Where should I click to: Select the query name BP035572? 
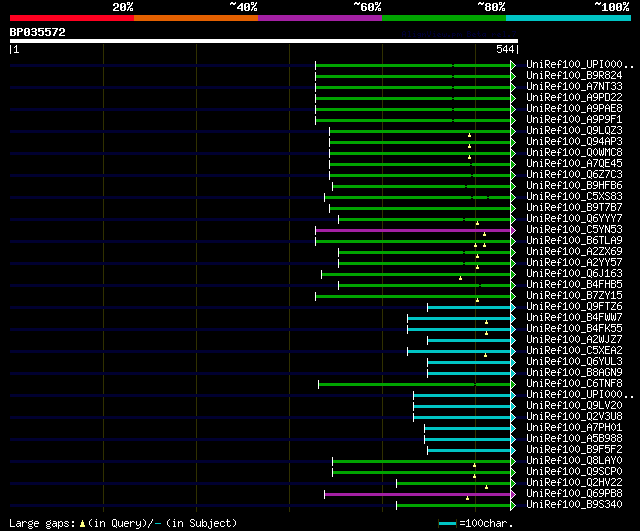point(38,32)
